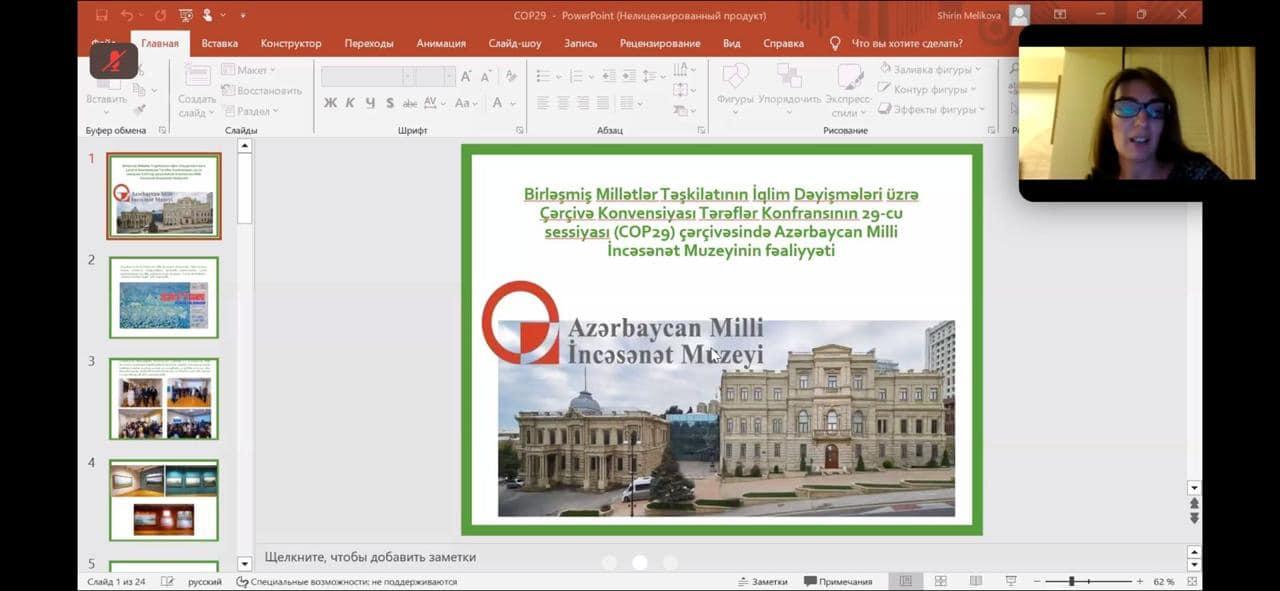Open the Рецензирование tab
The image size is (1280, 591).
click(660, 44)
